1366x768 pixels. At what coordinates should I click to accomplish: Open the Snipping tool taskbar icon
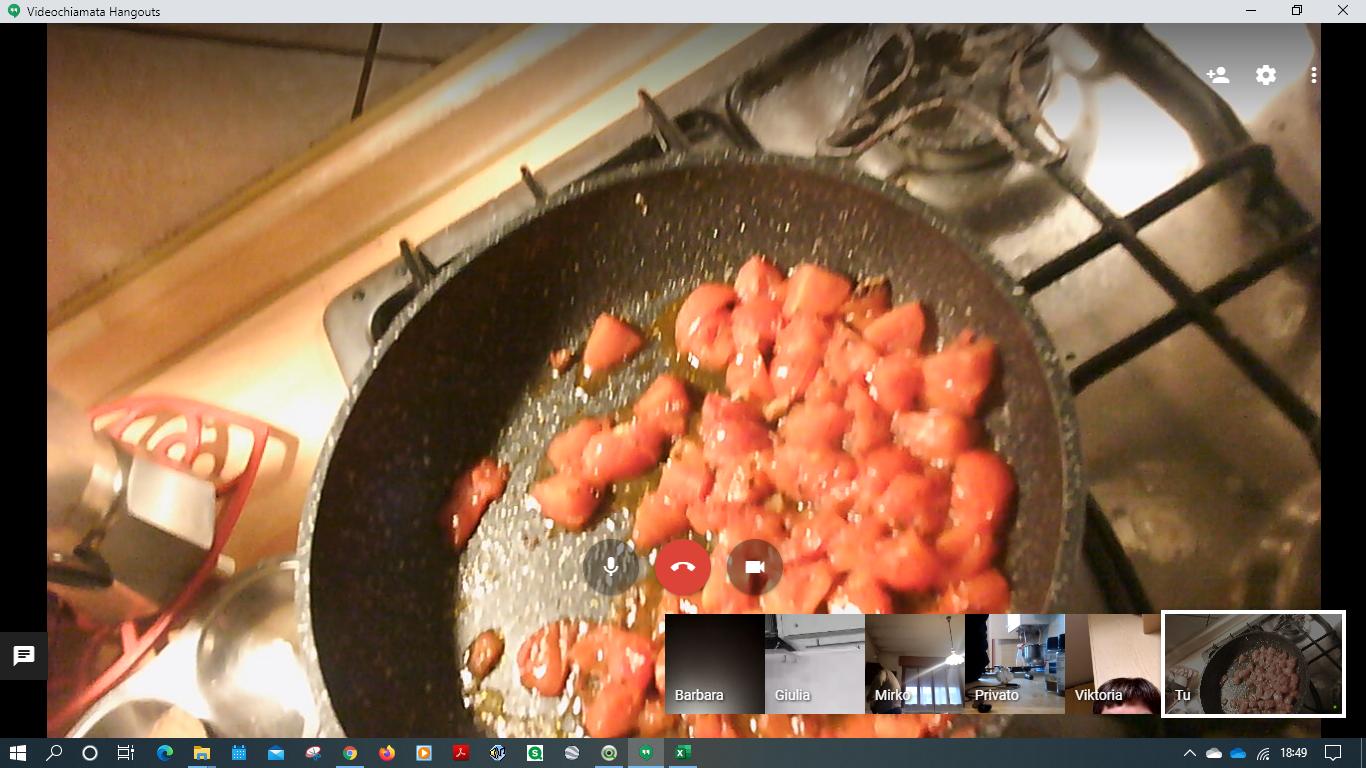[x=313, y=753]
